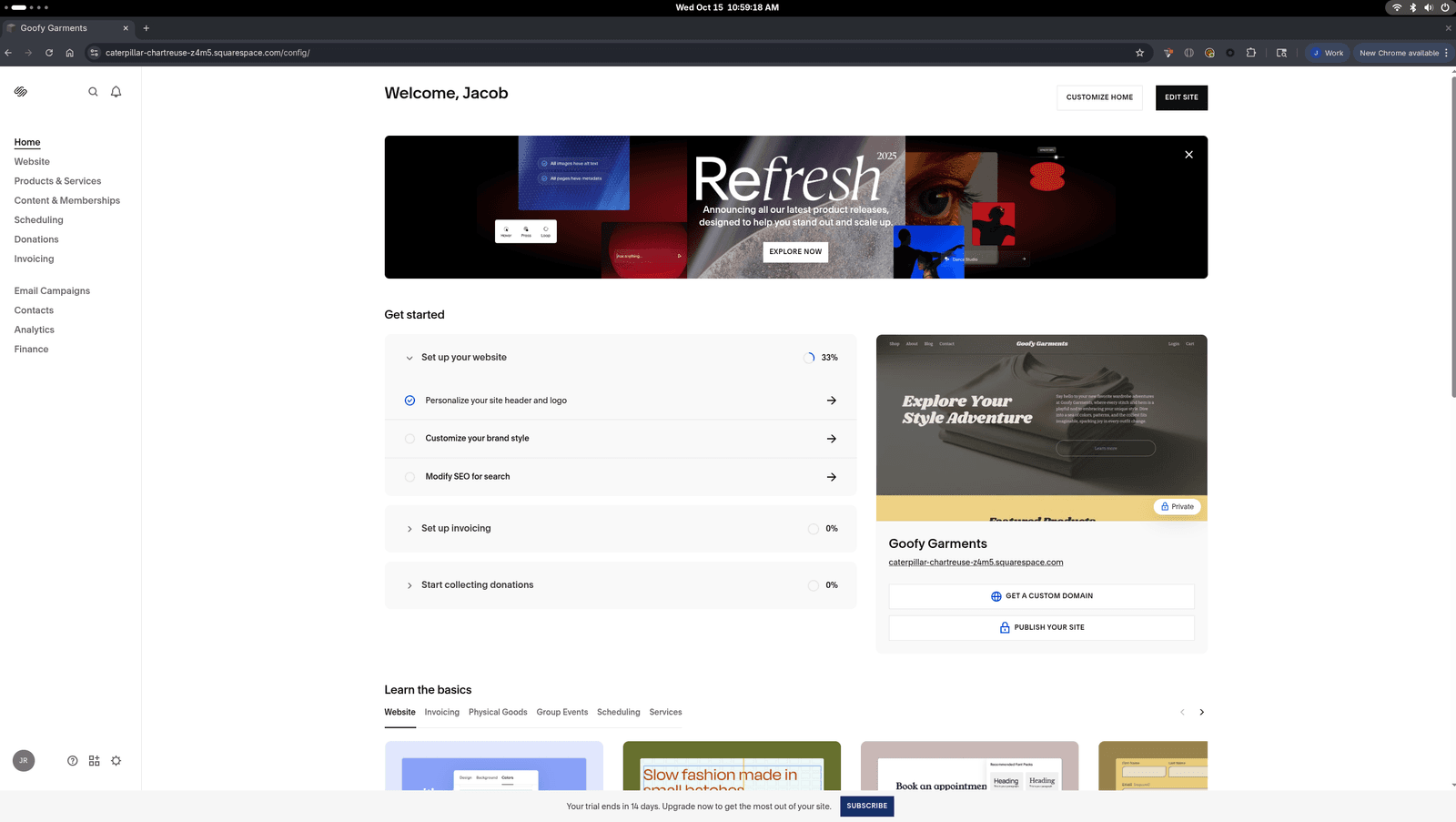Check the Modify SEO for search circle

409,477
